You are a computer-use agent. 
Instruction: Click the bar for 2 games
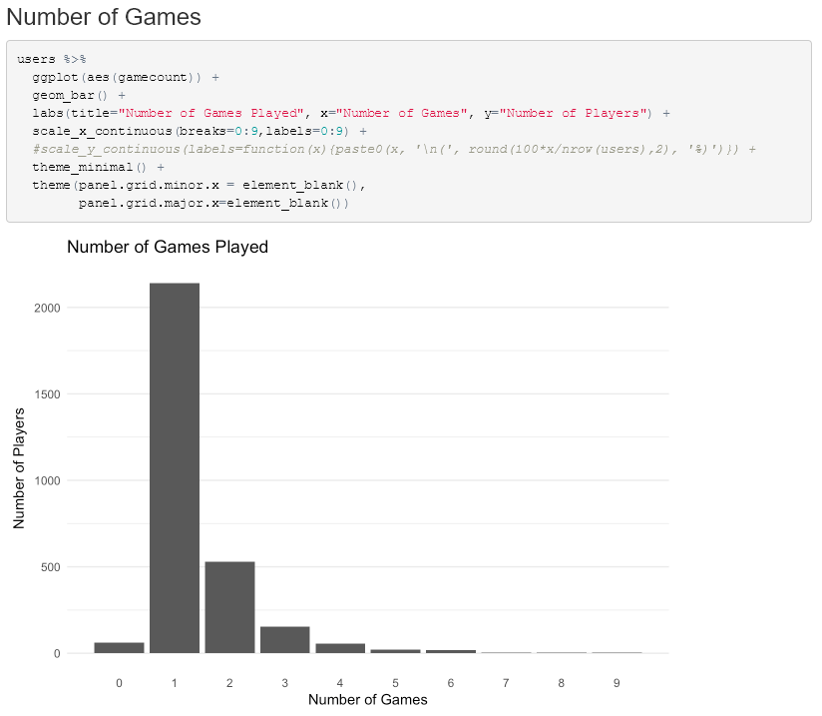230,607
